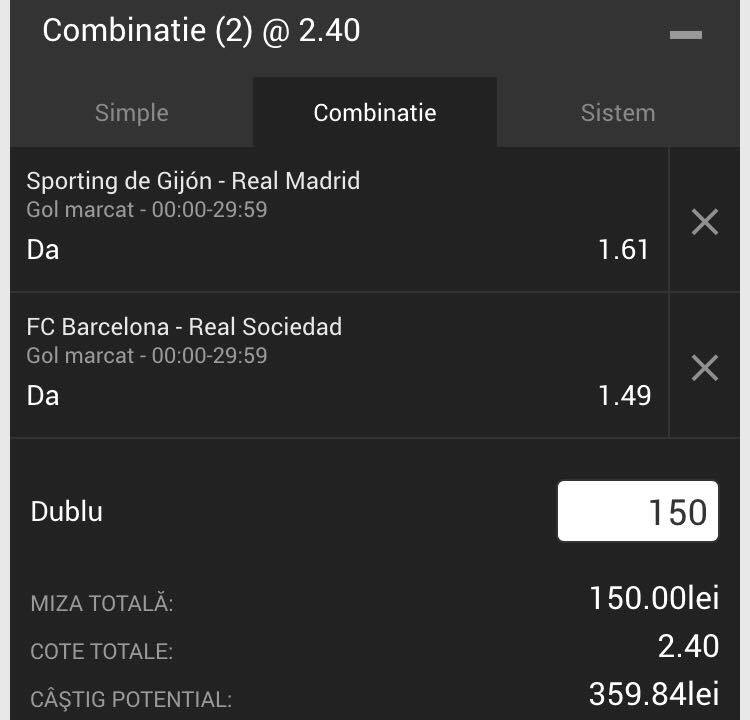Viewport: 750px width, 720px height.
Task: Click the 1.61 odds value
Action: [x=624, y=249]
